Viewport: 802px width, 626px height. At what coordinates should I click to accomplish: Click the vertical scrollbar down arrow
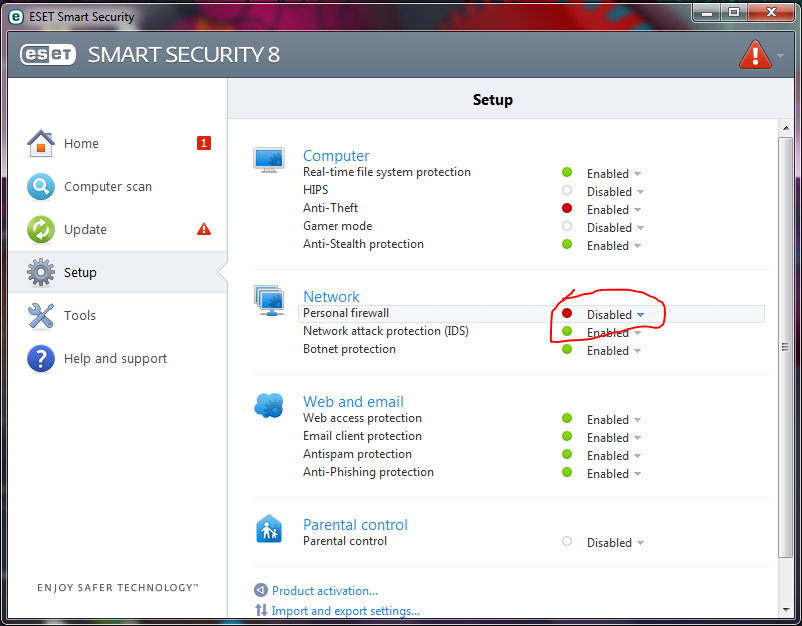(x=786, y=610)
